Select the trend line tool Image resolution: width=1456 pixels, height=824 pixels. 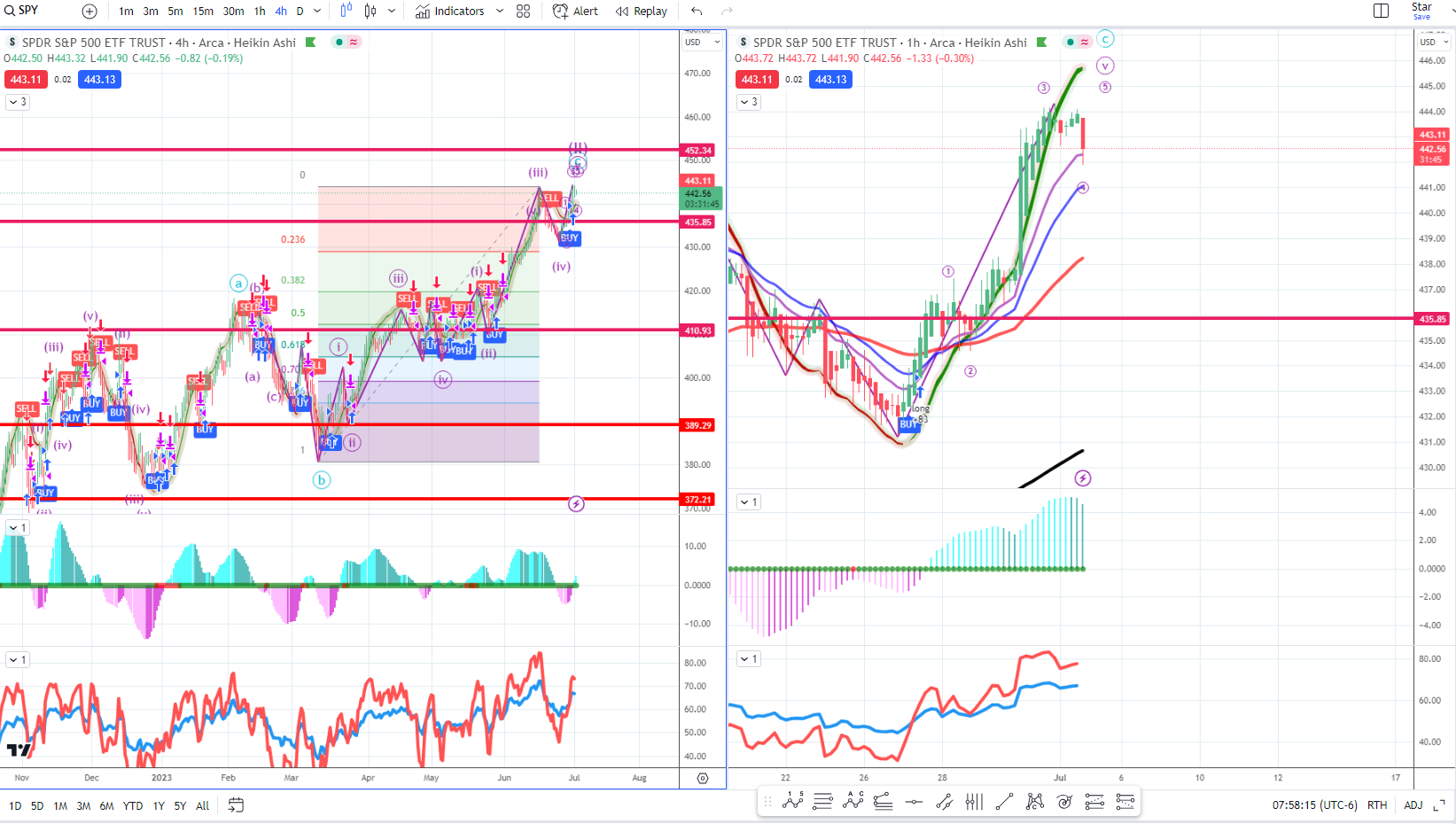[x=1004, y=802]
